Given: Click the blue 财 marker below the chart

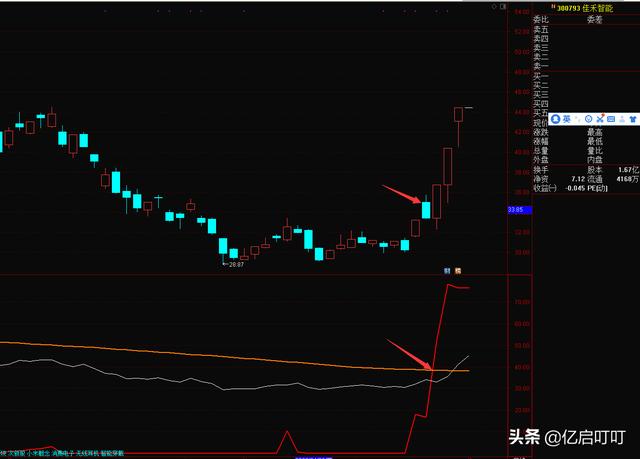Looking at the screenshot, I should pos(447,271).
